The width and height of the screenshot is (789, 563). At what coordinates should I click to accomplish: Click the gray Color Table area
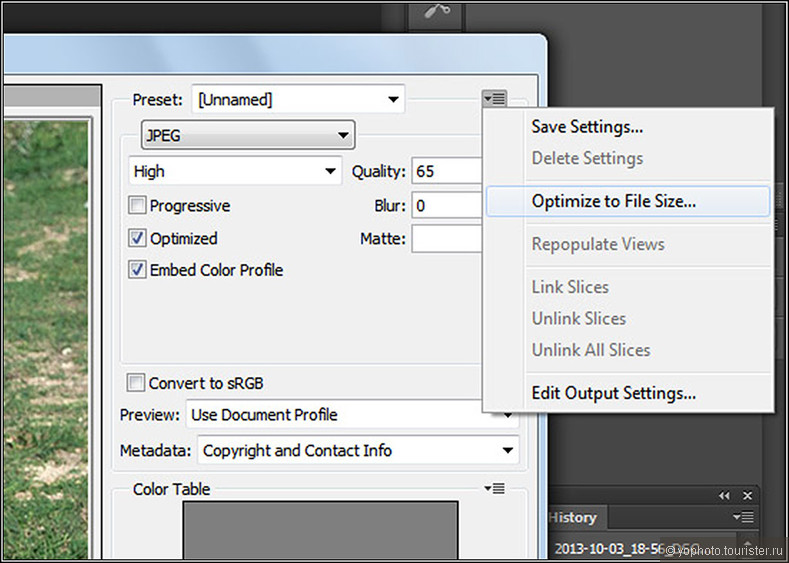[321, 529]
